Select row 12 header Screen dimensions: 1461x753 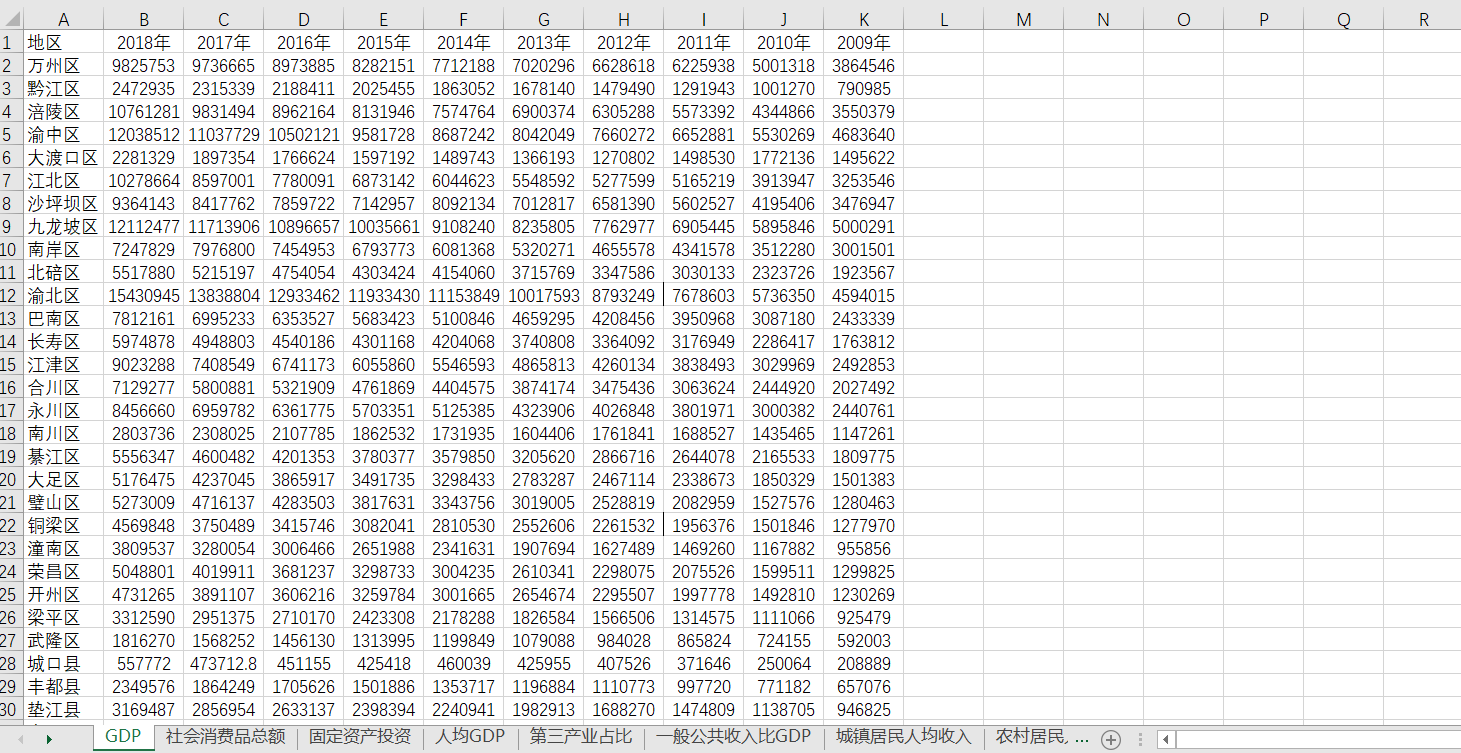(11, 296)
